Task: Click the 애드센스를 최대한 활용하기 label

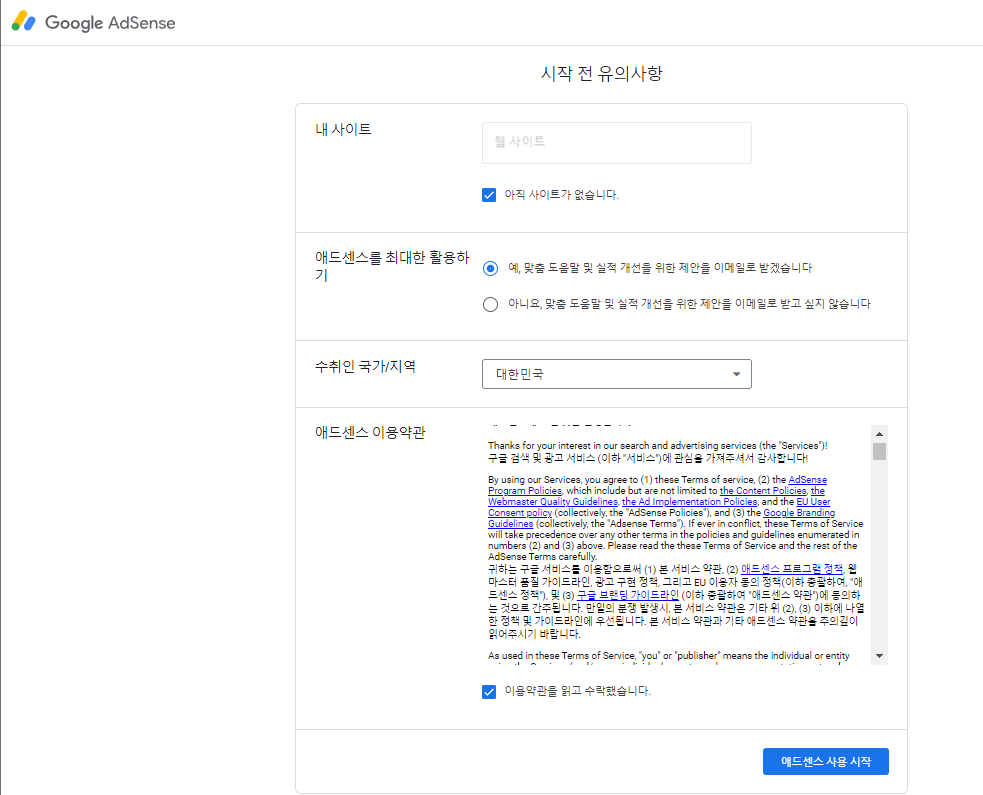Action: tap(392, 266)
